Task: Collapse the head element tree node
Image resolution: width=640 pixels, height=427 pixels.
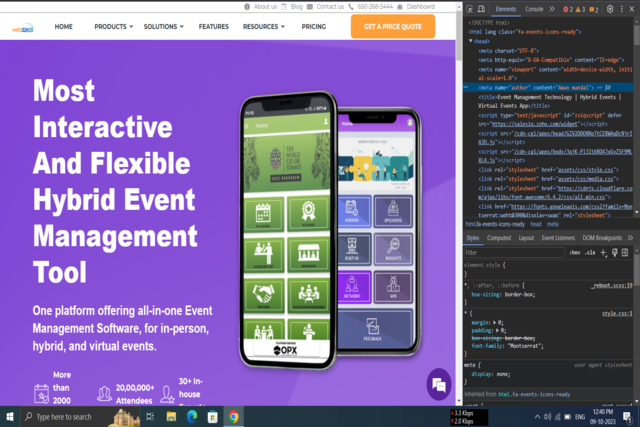Action: [471, 41]
